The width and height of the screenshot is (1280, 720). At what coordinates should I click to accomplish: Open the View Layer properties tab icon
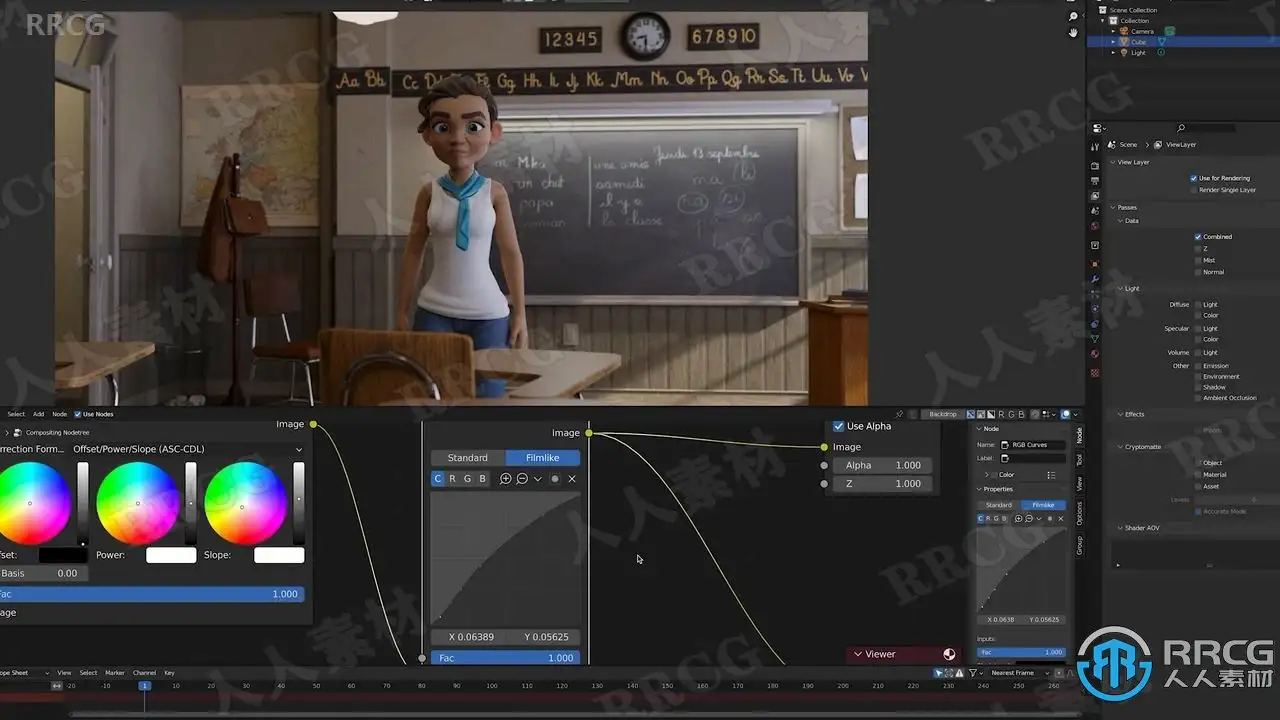(1095, 196)
